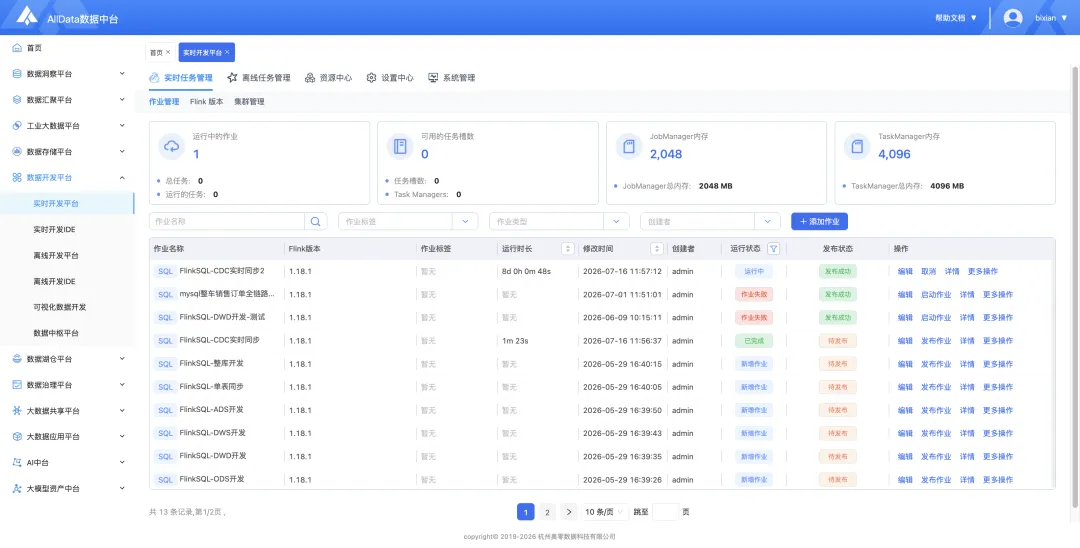Open 数据中枢平台 in sidebar
This screenshot has width=1080, height=548.
56,333
